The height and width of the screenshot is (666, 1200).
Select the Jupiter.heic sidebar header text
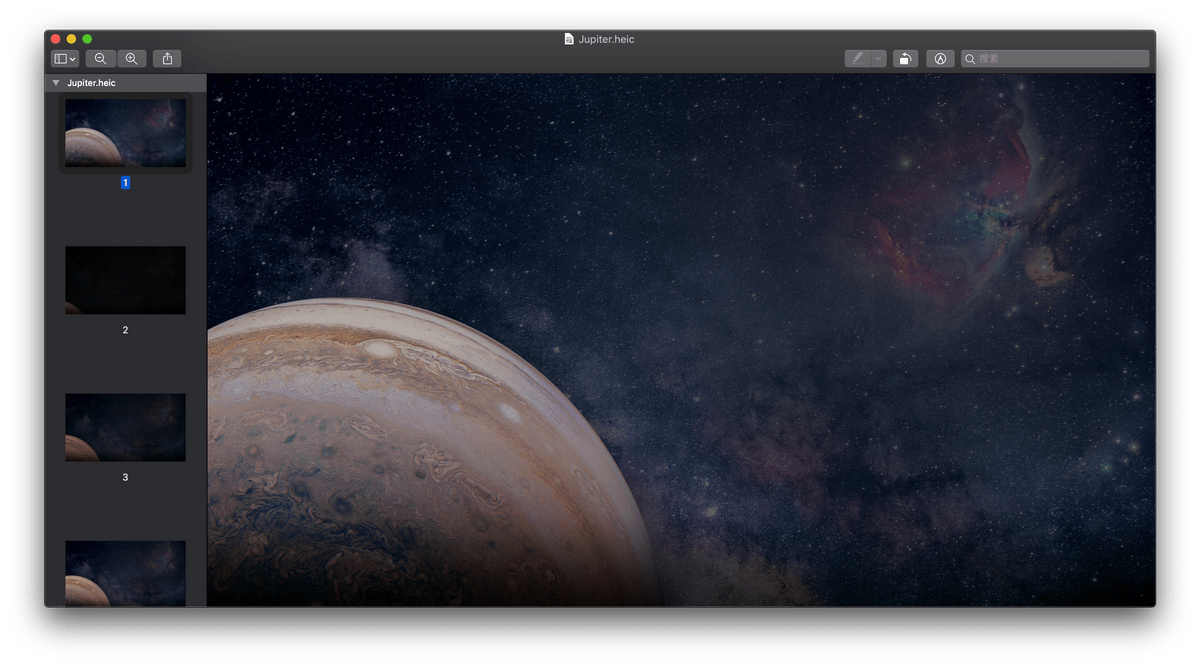91,83
